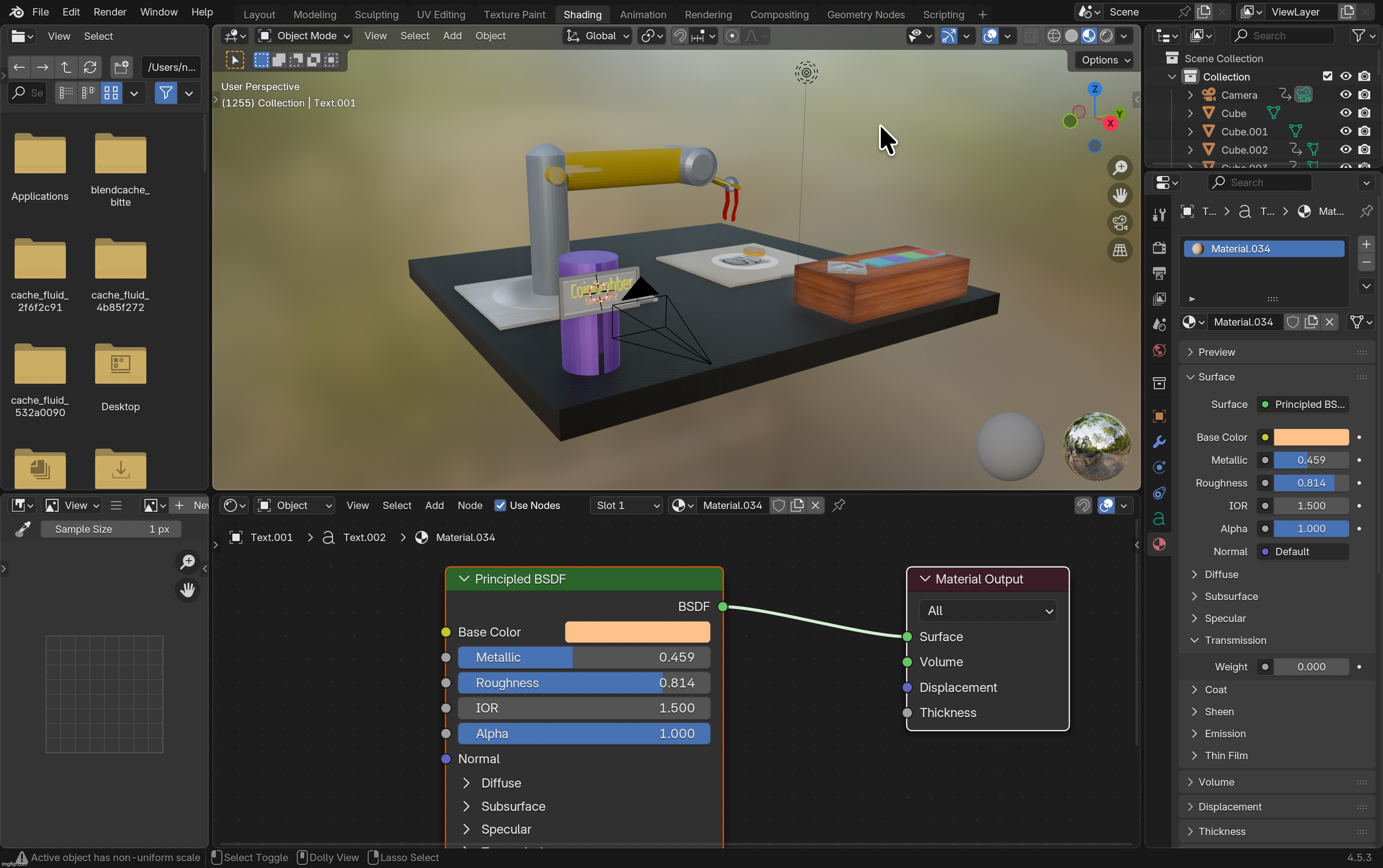Open the Render menu

110,12
